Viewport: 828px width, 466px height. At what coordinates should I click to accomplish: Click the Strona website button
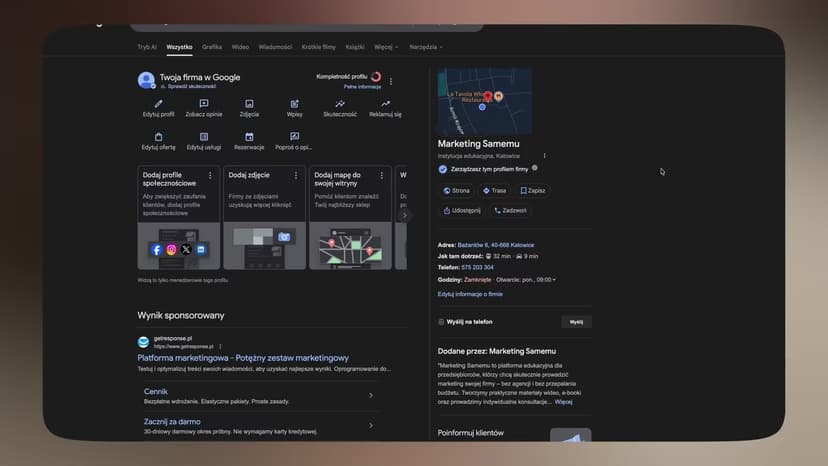[456, 191]
